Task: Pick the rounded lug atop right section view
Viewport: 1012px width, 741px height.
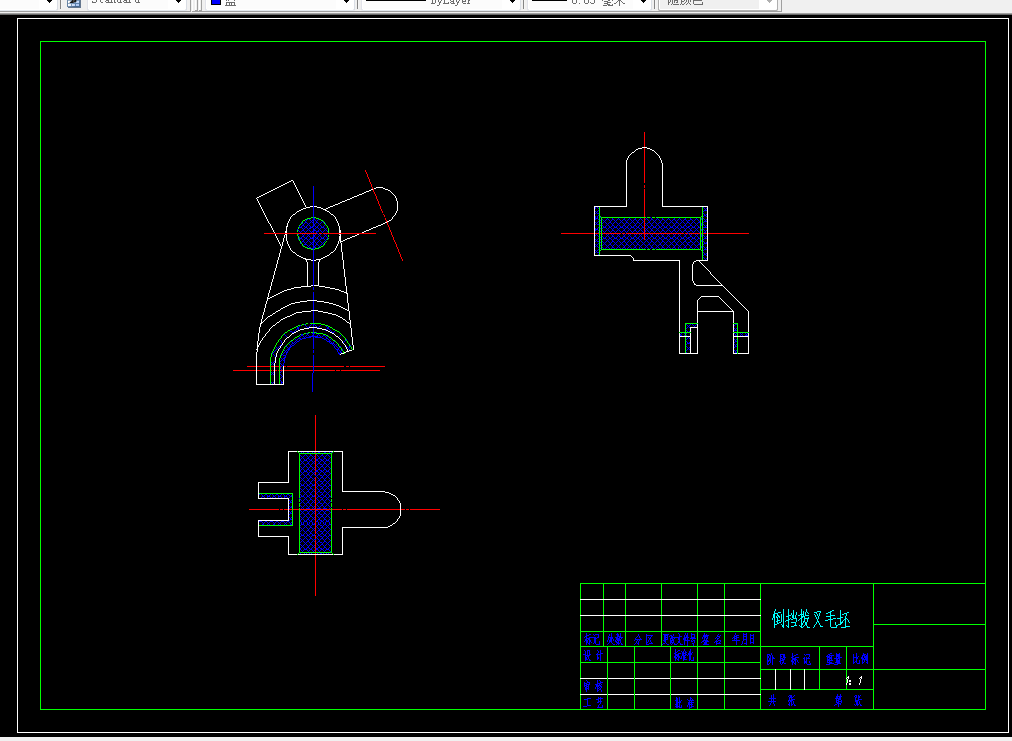Action: (644, 176)
